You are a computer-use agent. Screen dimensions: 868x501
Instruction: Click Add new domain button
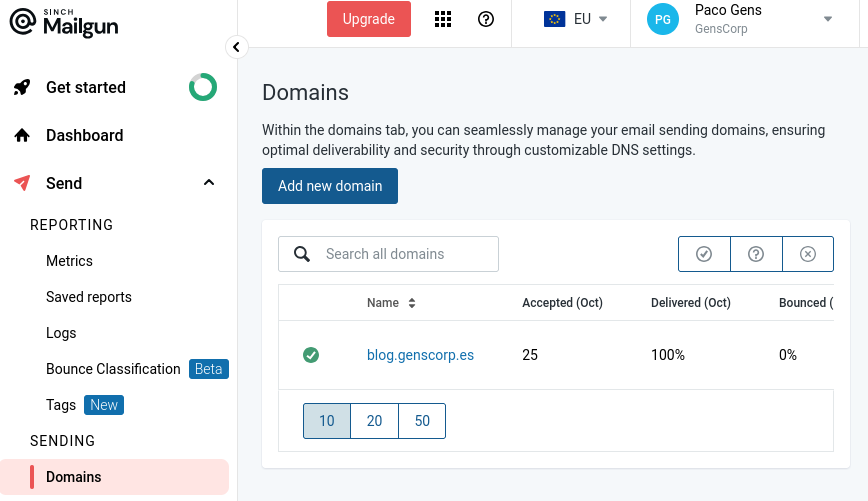pyautogui.click(x=330, y=186)
